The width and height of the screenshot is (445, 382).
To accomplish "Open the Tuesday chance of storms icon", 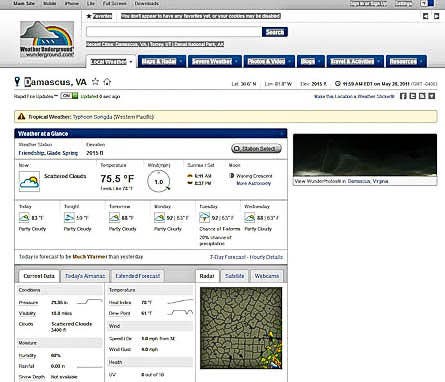I will (204, 218).
